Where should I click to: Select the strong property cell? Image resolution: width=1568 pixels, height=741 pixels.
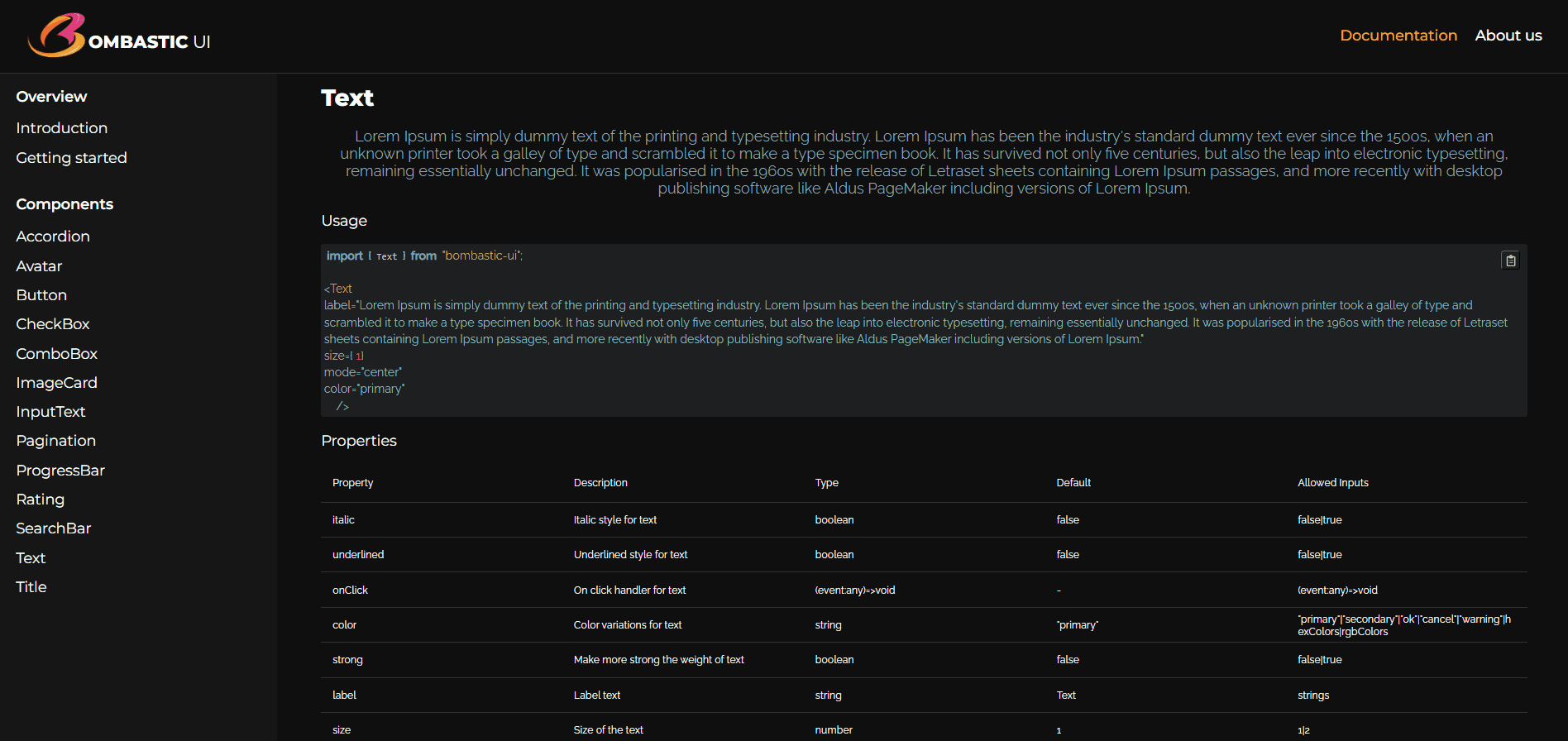pos(347,660)
